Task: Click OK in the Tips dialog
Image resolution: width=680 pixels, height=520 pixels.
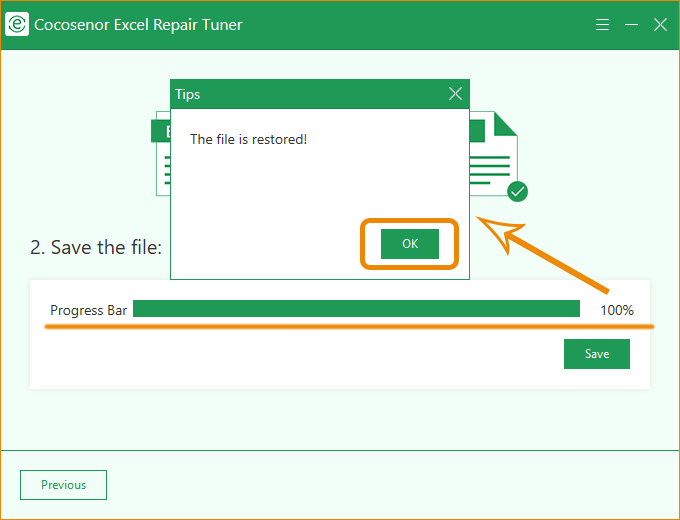Action: click(x=410, y=244)
